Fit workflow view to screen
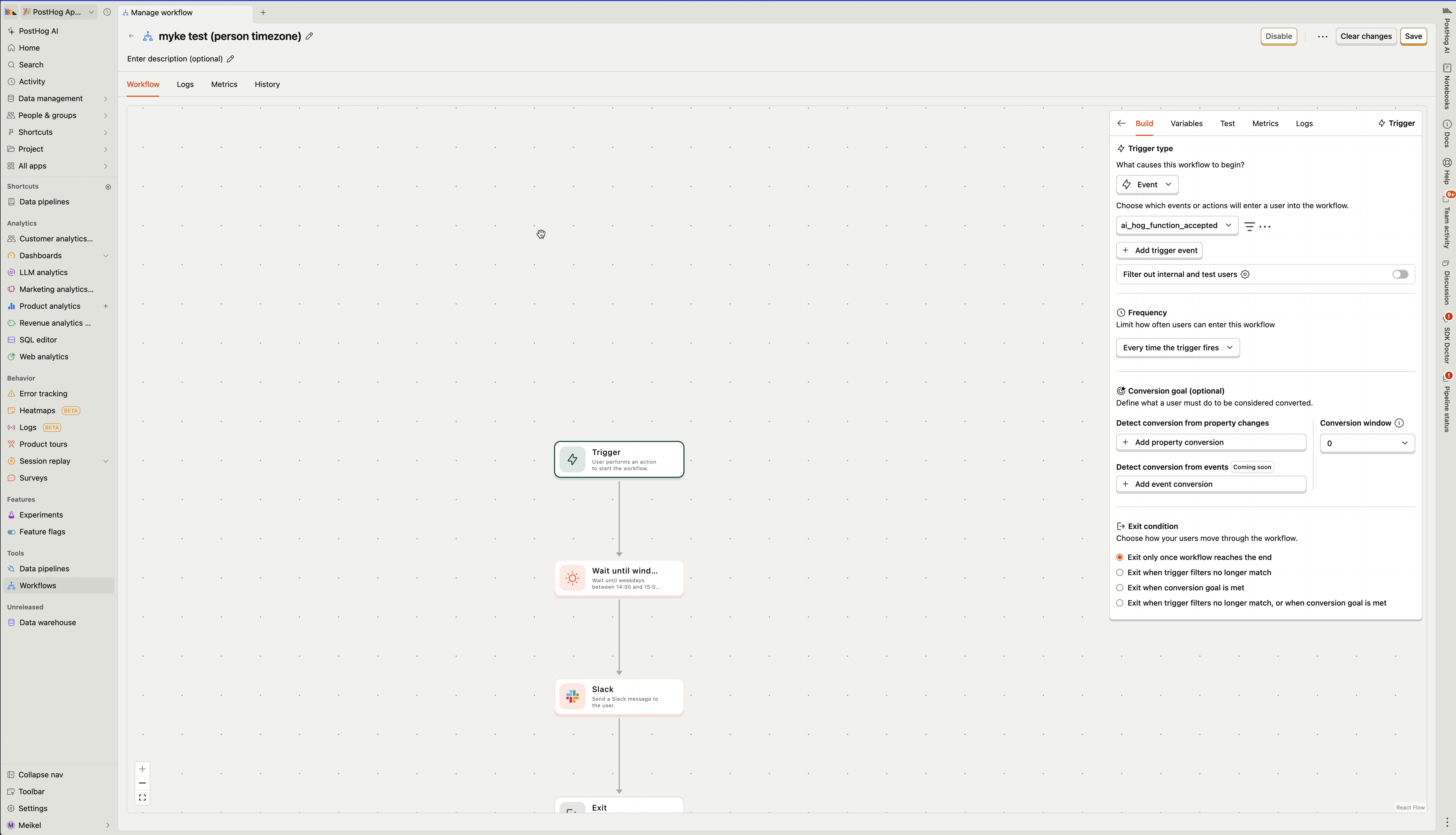The image size is (1456, 835). 142,798
